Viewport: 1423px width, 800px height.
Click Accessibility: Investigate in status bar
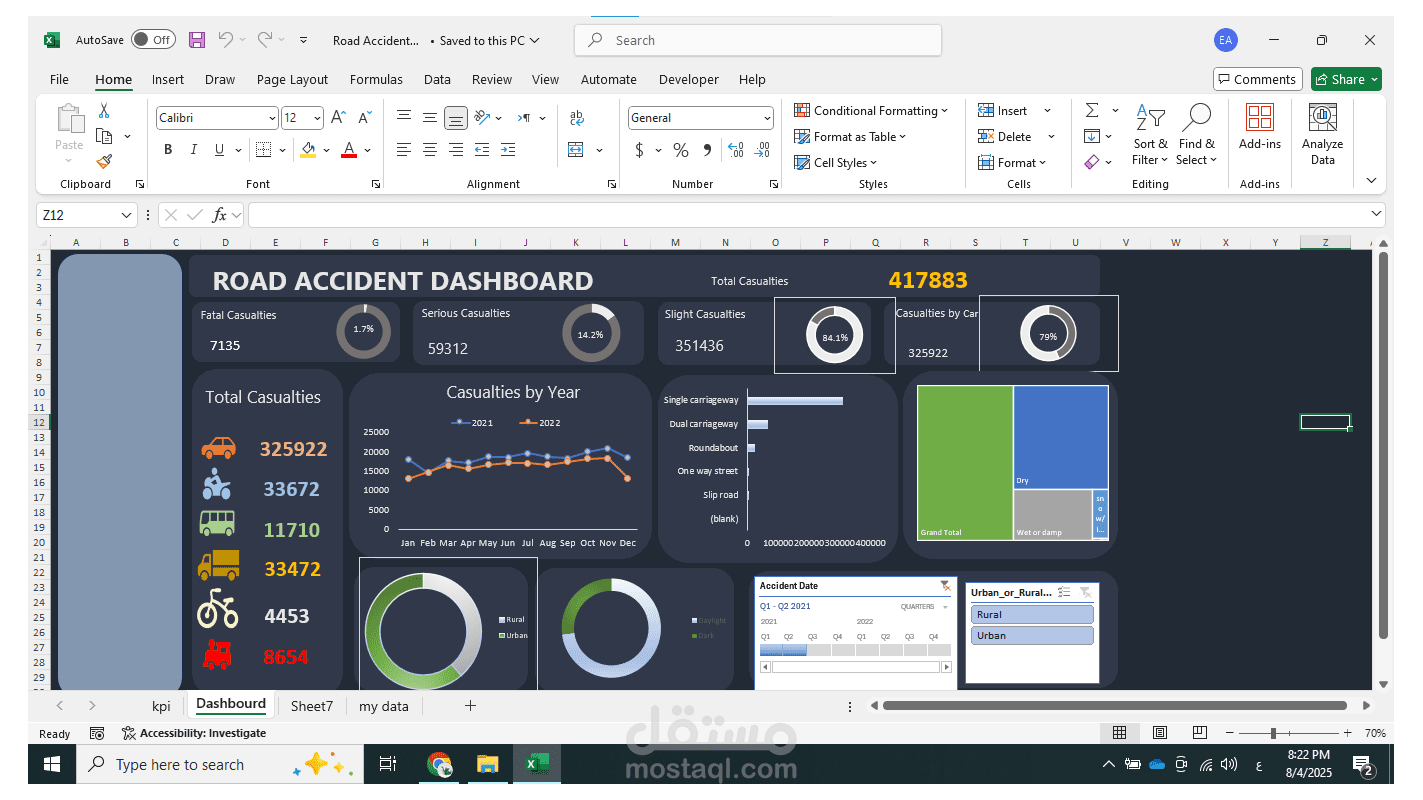click(194, 733)
